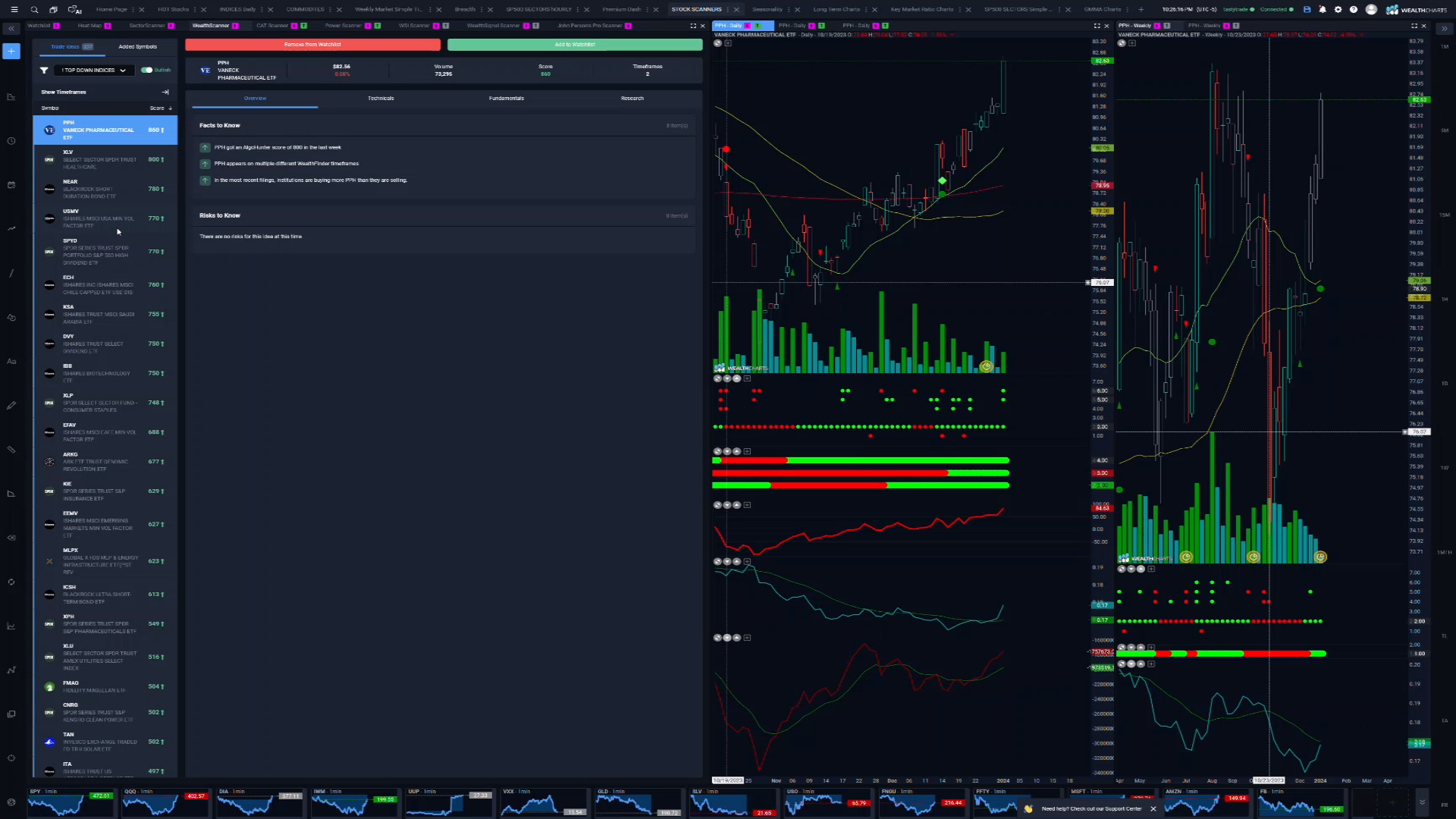Switch to Heat Map scanner tab
1456x819 pixels.
click(89, 26)
